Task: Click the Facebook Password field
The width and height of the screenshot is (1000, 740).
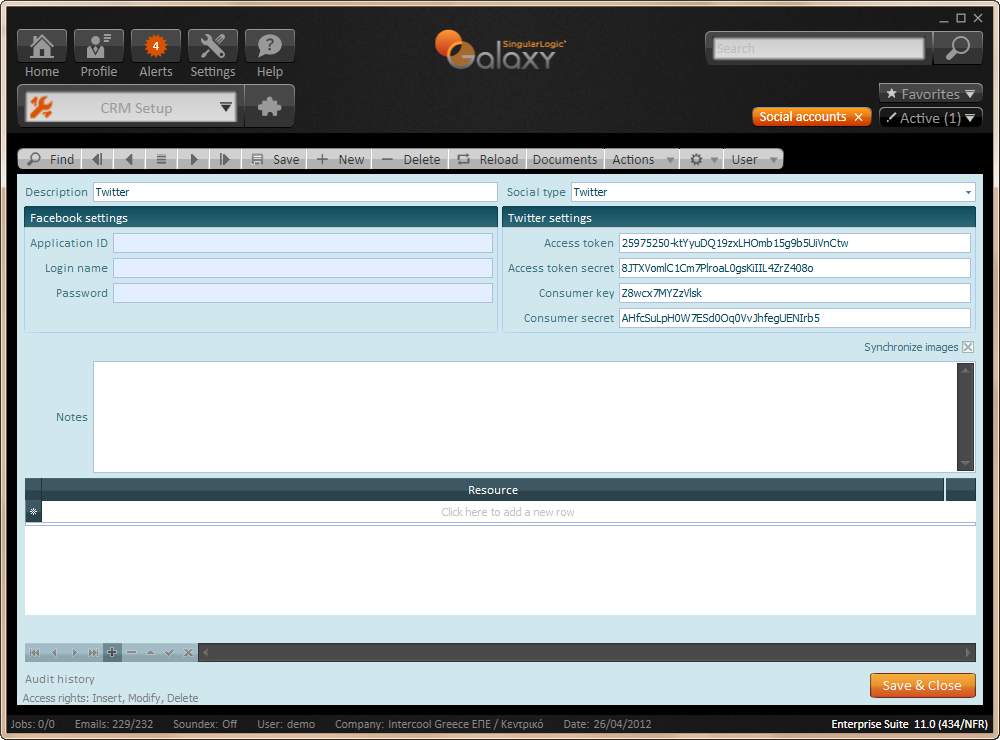Action: point(303,293)
